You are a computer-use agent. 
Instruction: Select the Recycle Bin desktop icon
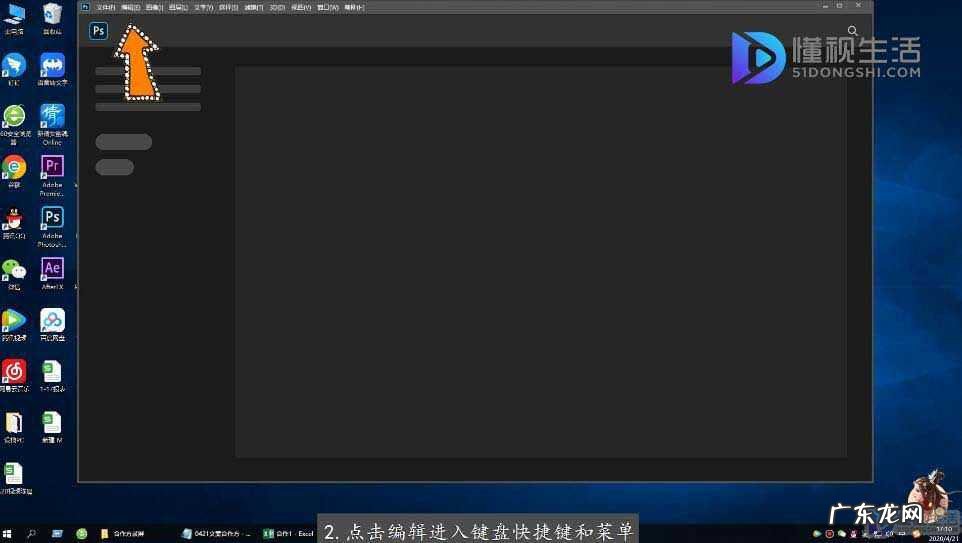click(52, 14)
